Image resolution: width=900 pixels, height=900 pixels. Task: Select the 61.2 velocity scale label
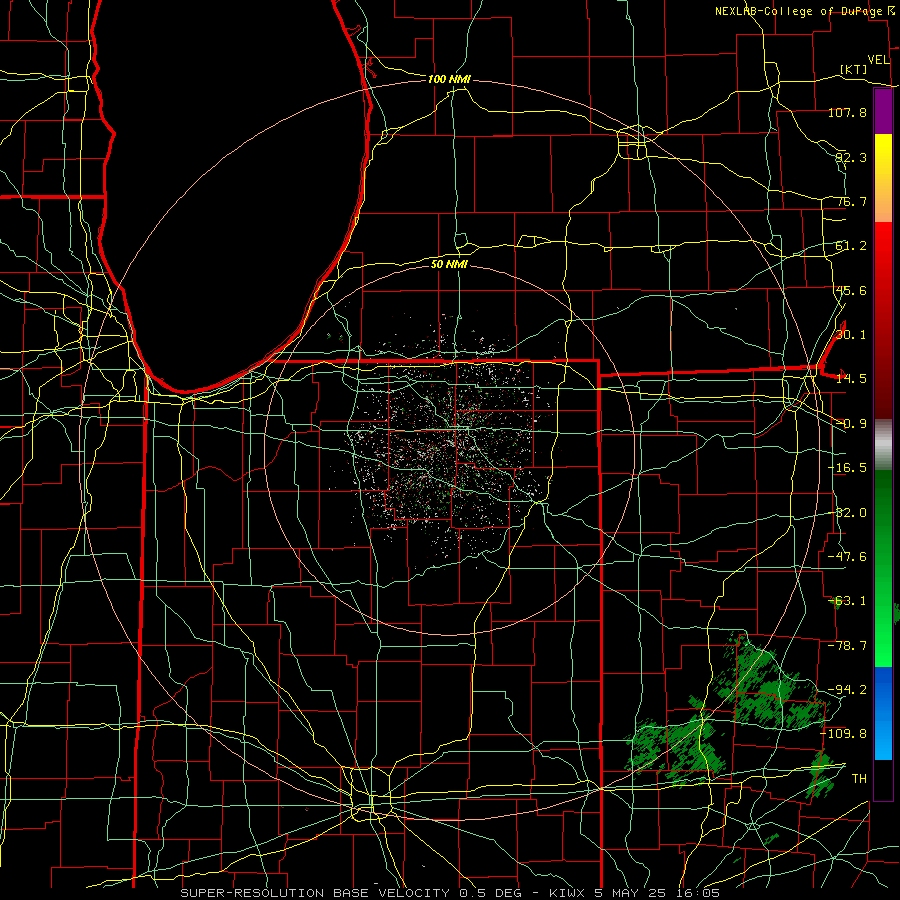pos(851,246)
